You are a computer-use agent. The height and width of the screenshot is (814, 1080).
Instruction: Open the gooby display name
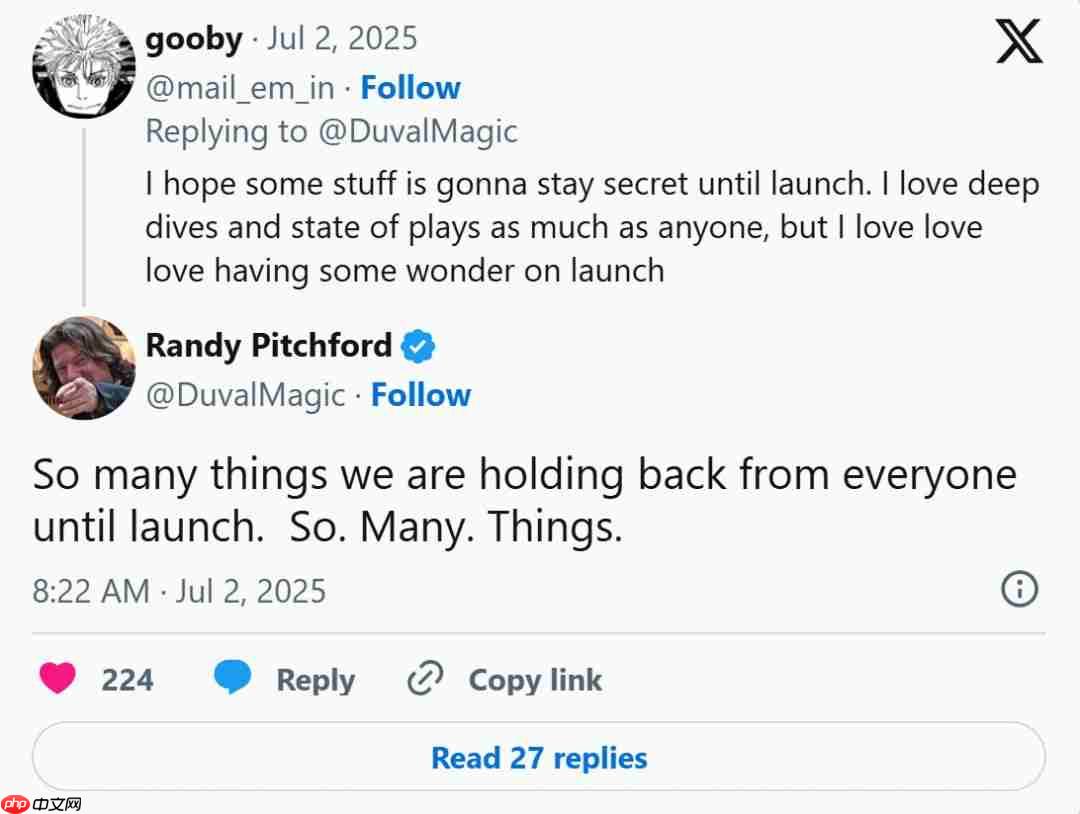coord(194,40)
